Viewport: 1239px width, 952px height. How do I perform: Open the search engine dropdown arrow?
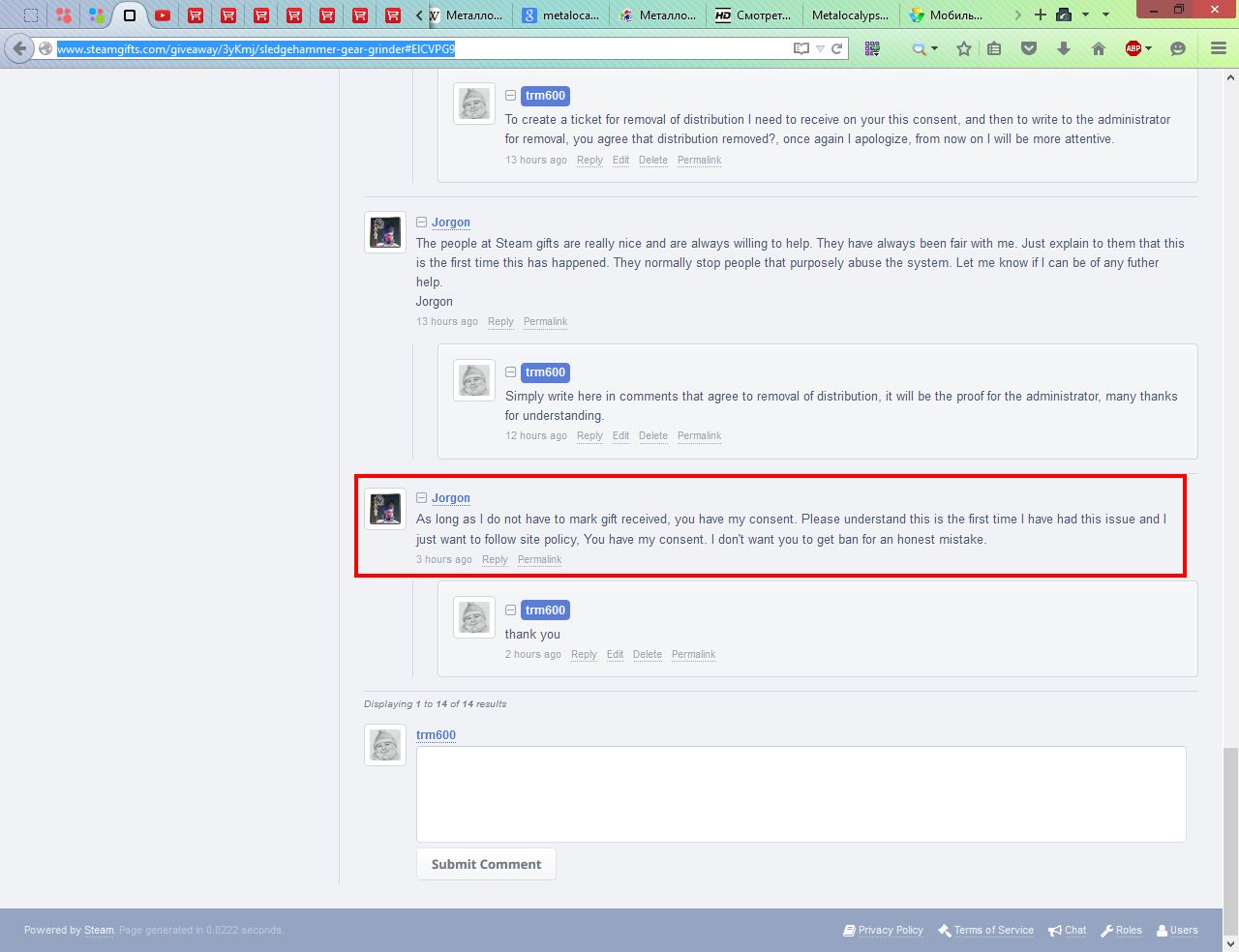(934, 48)
